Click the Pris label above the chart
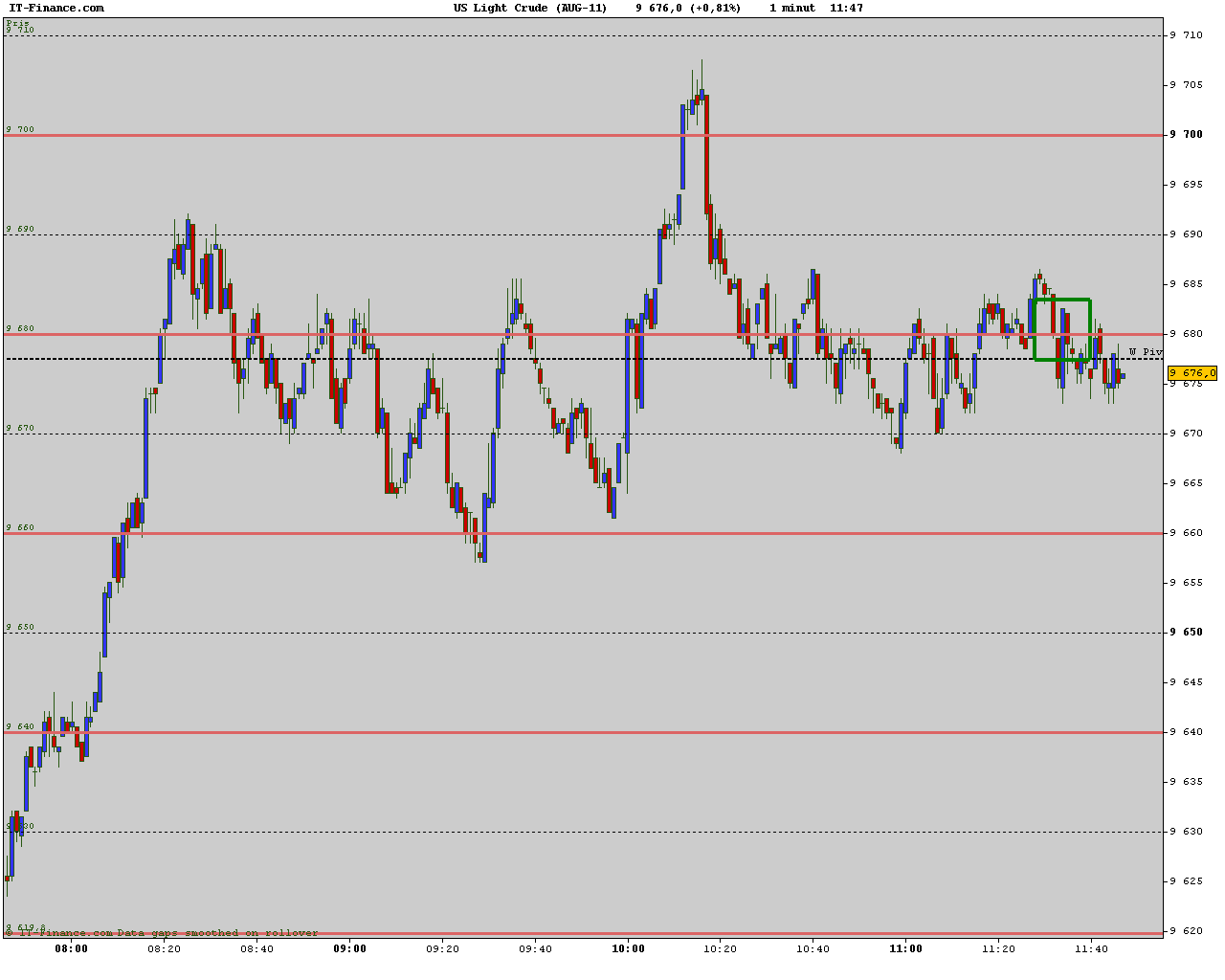1225x980 pixels. [17, 22]
